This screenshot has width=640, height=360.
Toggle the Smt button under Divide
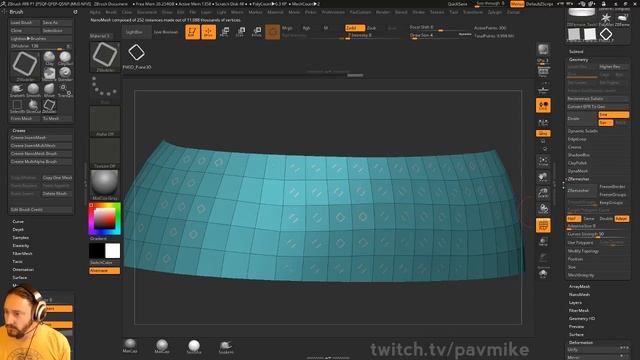(x=614, y=115)
